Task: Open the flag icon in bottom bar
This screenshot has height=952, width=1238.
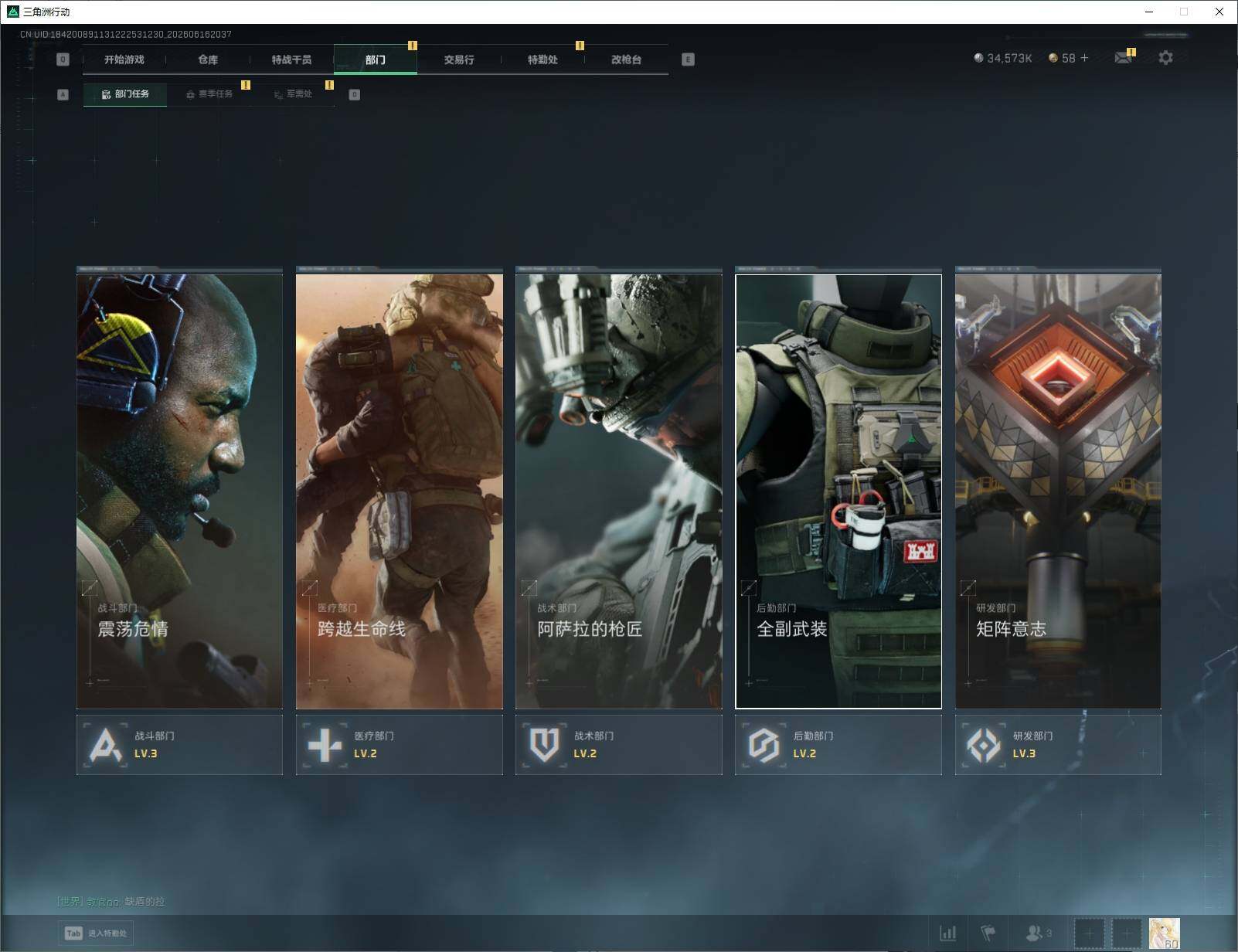Action: (x=988, y=933)
